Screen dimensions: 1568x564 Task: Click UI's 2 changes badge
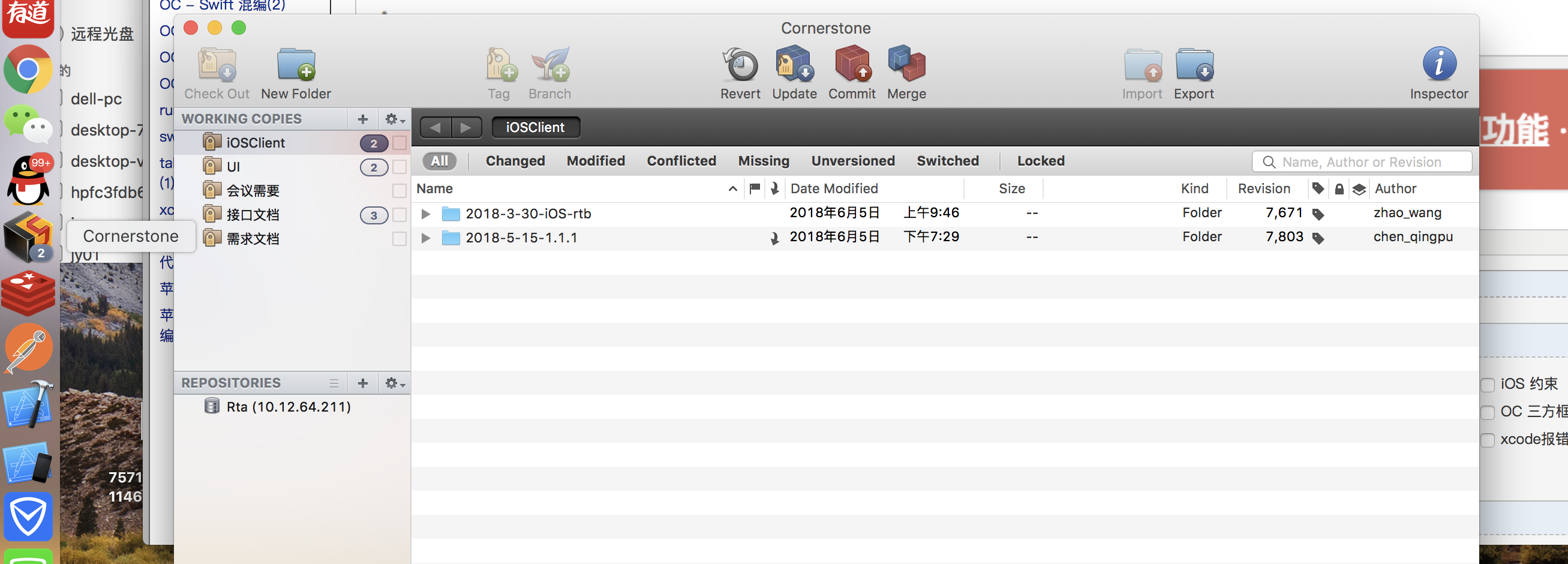pyautogui.click(x=374, y=167)
